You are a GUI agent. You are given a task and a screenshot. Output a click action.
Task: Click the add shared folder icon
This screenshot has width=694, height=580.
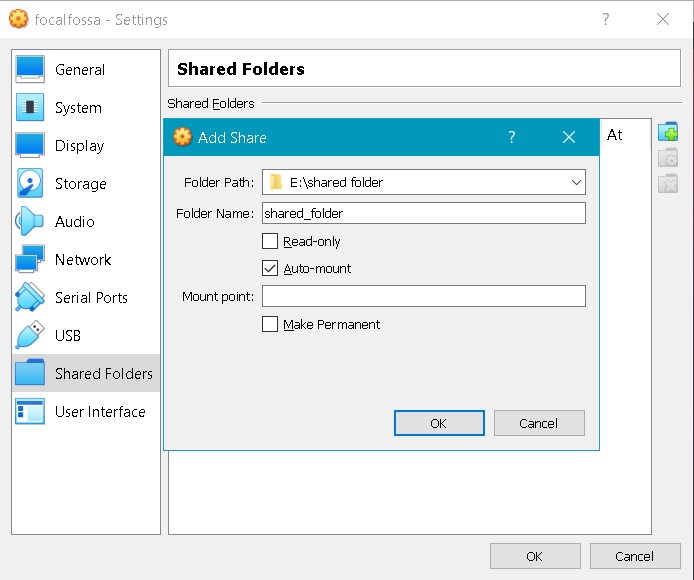668,133
